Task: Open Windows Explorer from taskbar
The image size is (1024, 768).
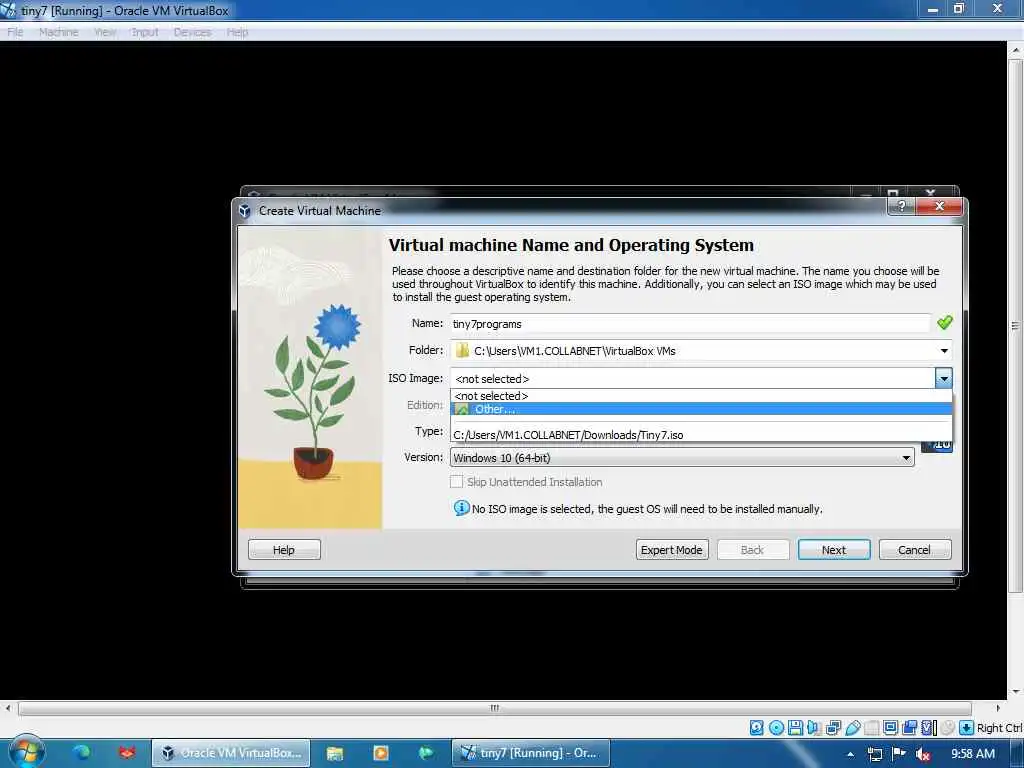Action: coord(334,753)
